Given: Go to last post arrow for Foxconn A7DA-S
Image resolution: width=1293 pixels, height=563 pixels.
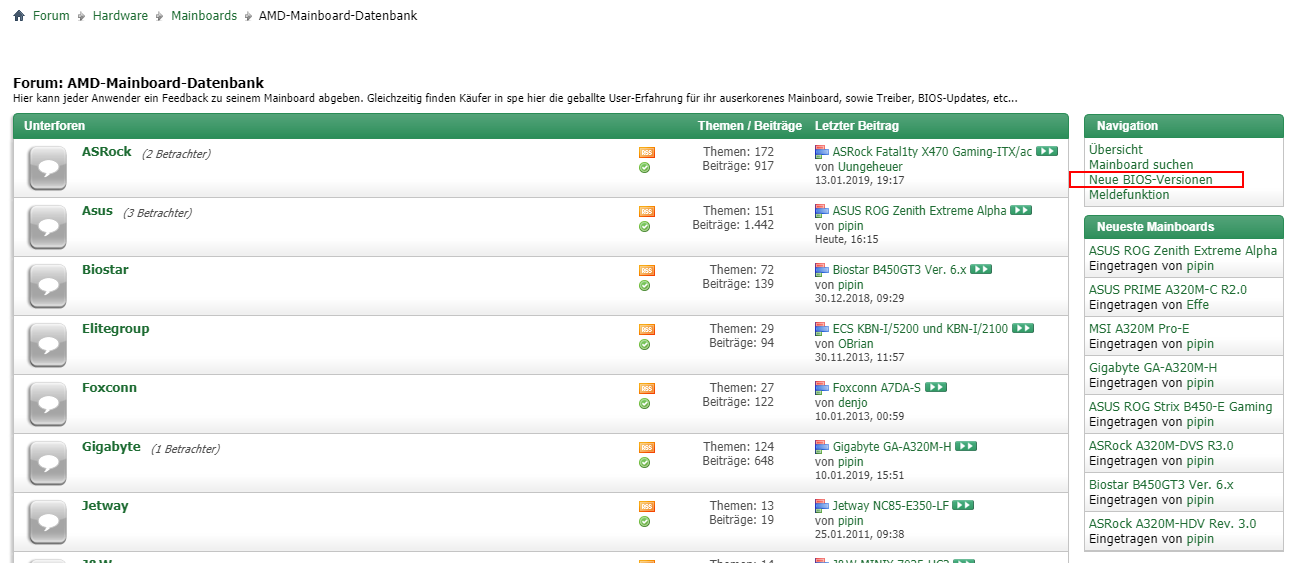Looking at the screenshot, I should (936, 388).
